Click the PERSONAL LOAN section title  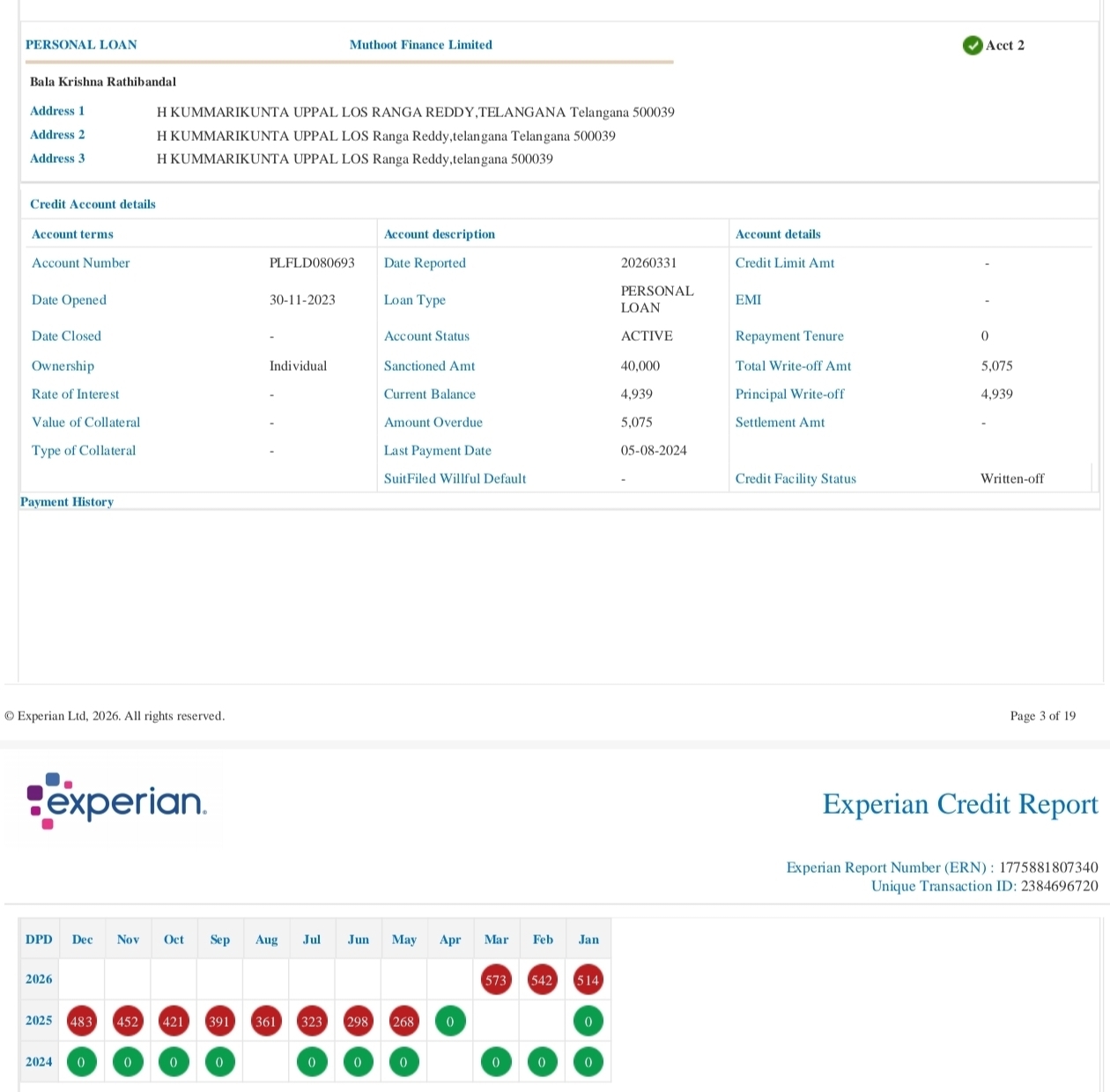(x=81, y=45)
